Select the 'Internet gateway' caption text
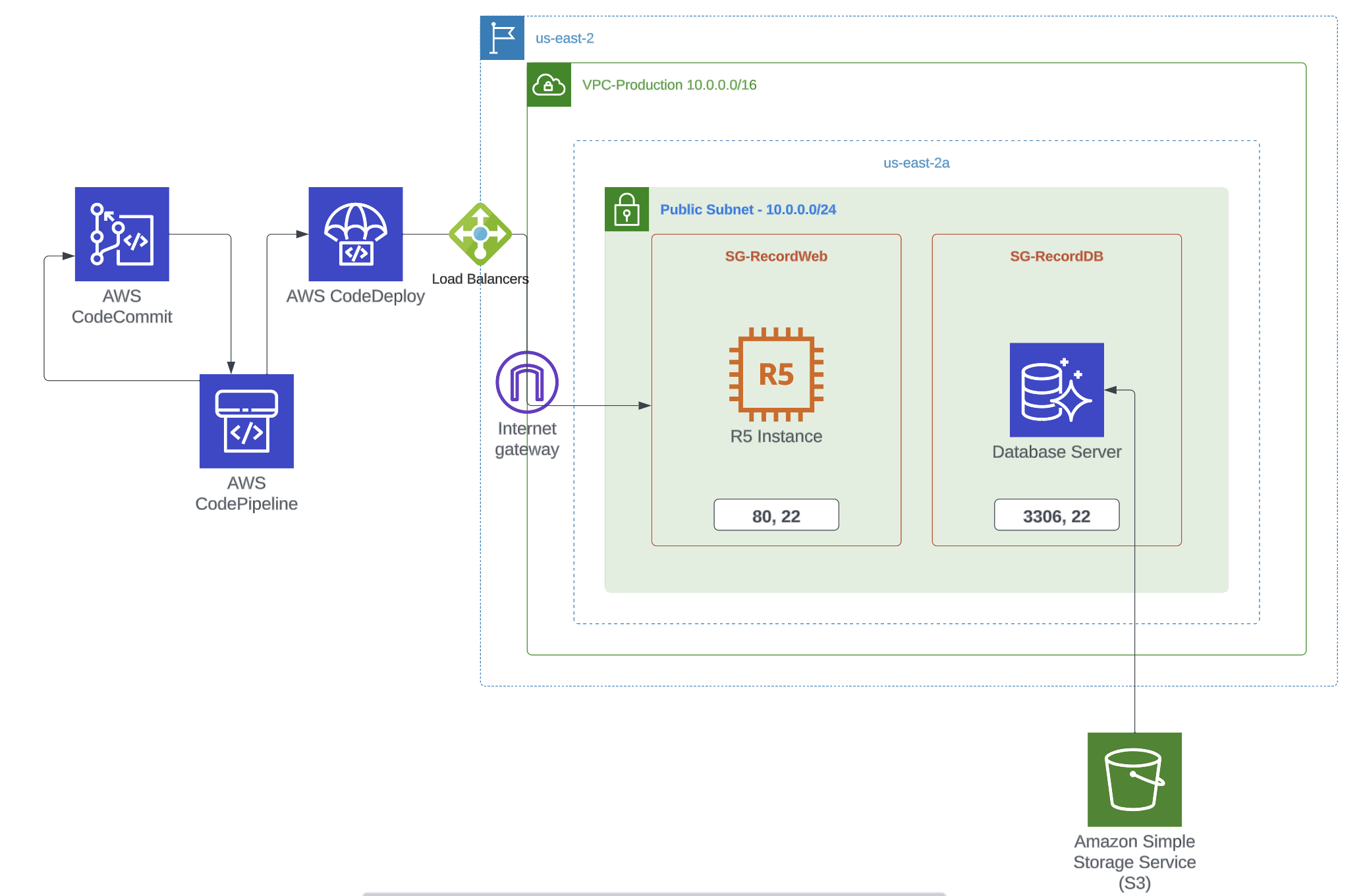Screen dimensions: 1361x896 point(527,439)
